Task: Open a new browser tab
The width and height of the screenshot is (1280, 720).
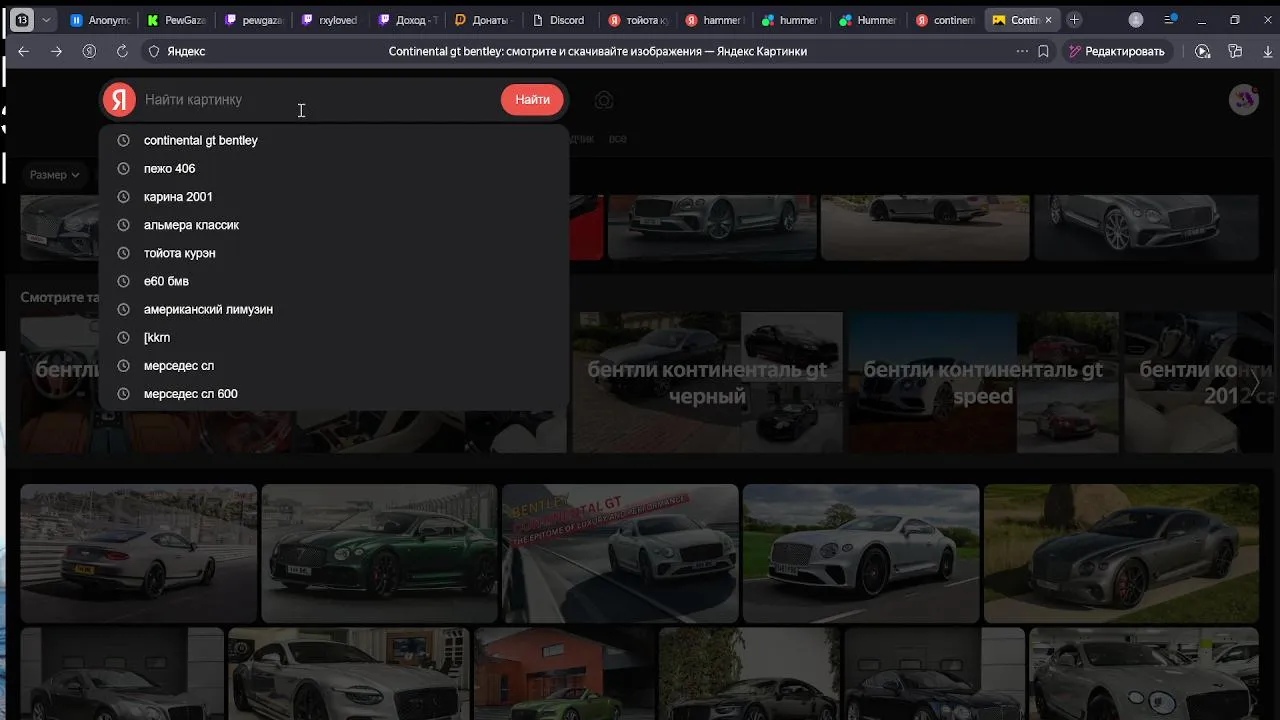Action: click(x=1074, y=20)
